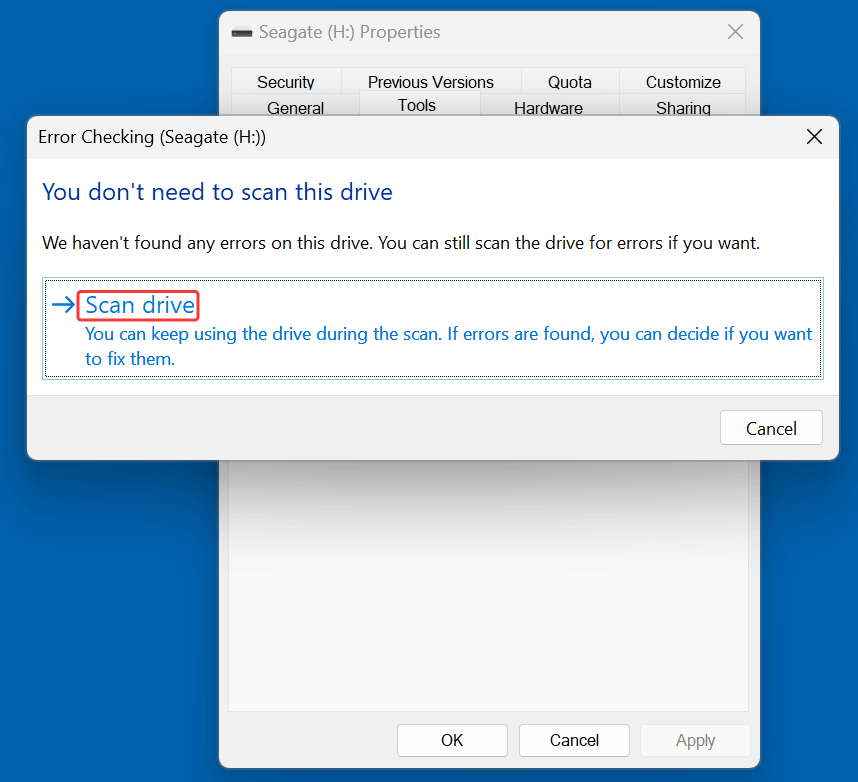The width and height of the screenshot is (858, 782).
Task: Open the Previous Versions tab
Action: click(430, 81)
